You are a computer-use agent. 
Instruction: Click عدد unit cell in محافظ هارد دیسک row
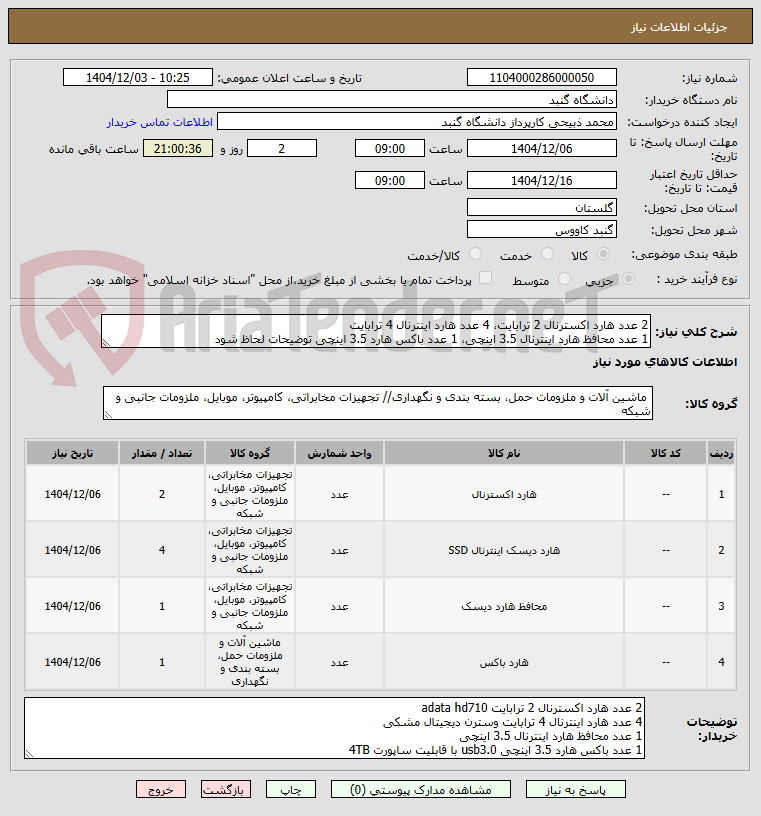tap(339, 606)
